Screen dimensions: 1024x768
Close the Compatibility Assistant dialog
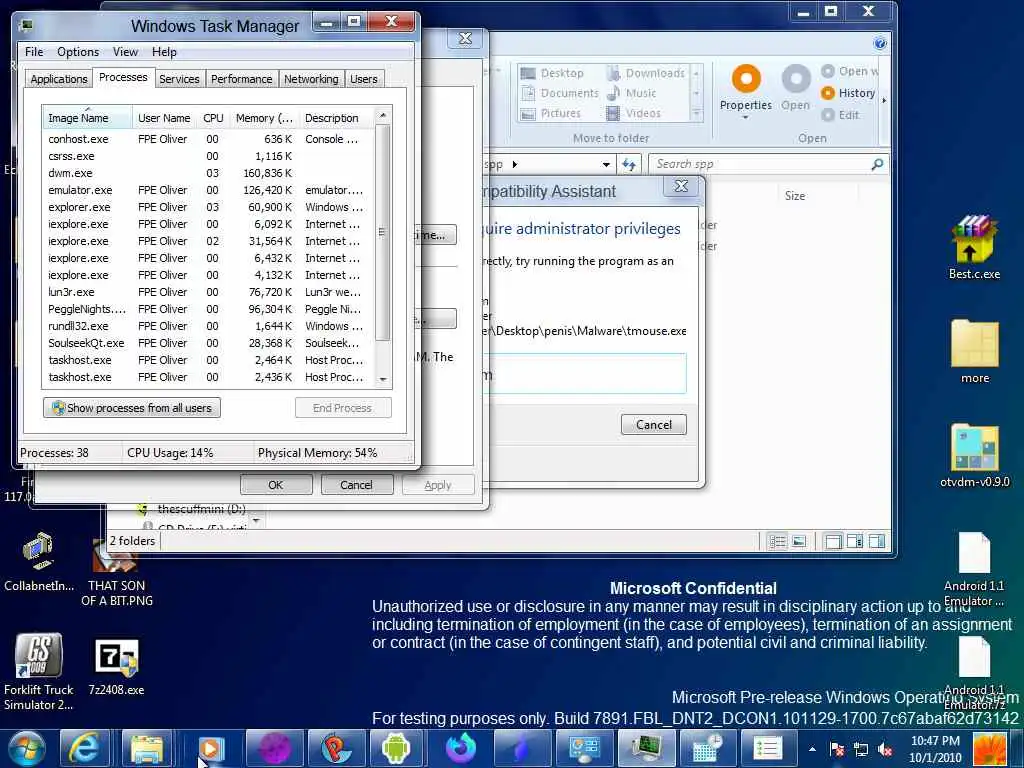(x=681, y=187)
